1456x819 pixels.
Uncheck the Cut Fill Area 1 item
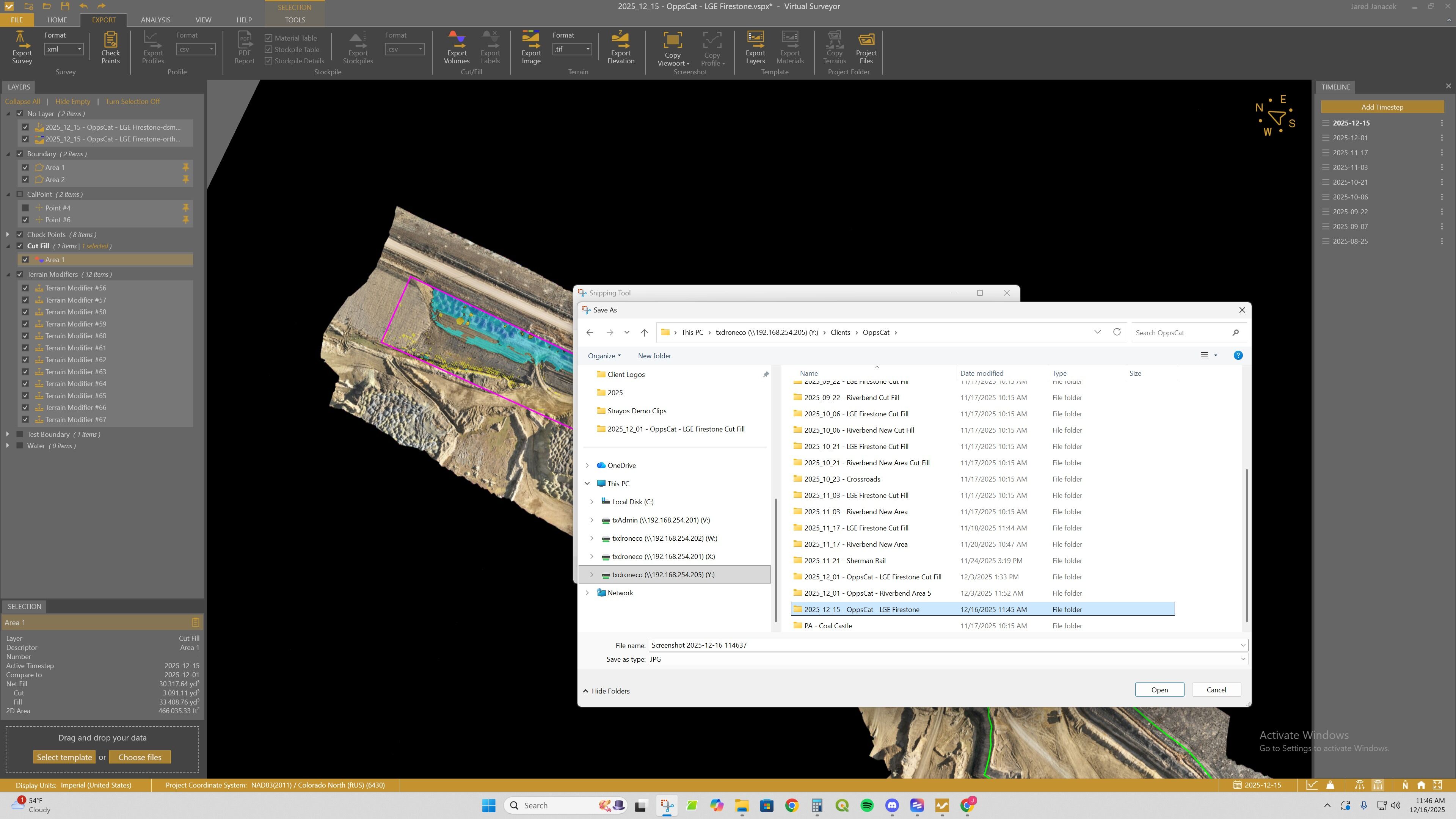[x=25, y=259]
